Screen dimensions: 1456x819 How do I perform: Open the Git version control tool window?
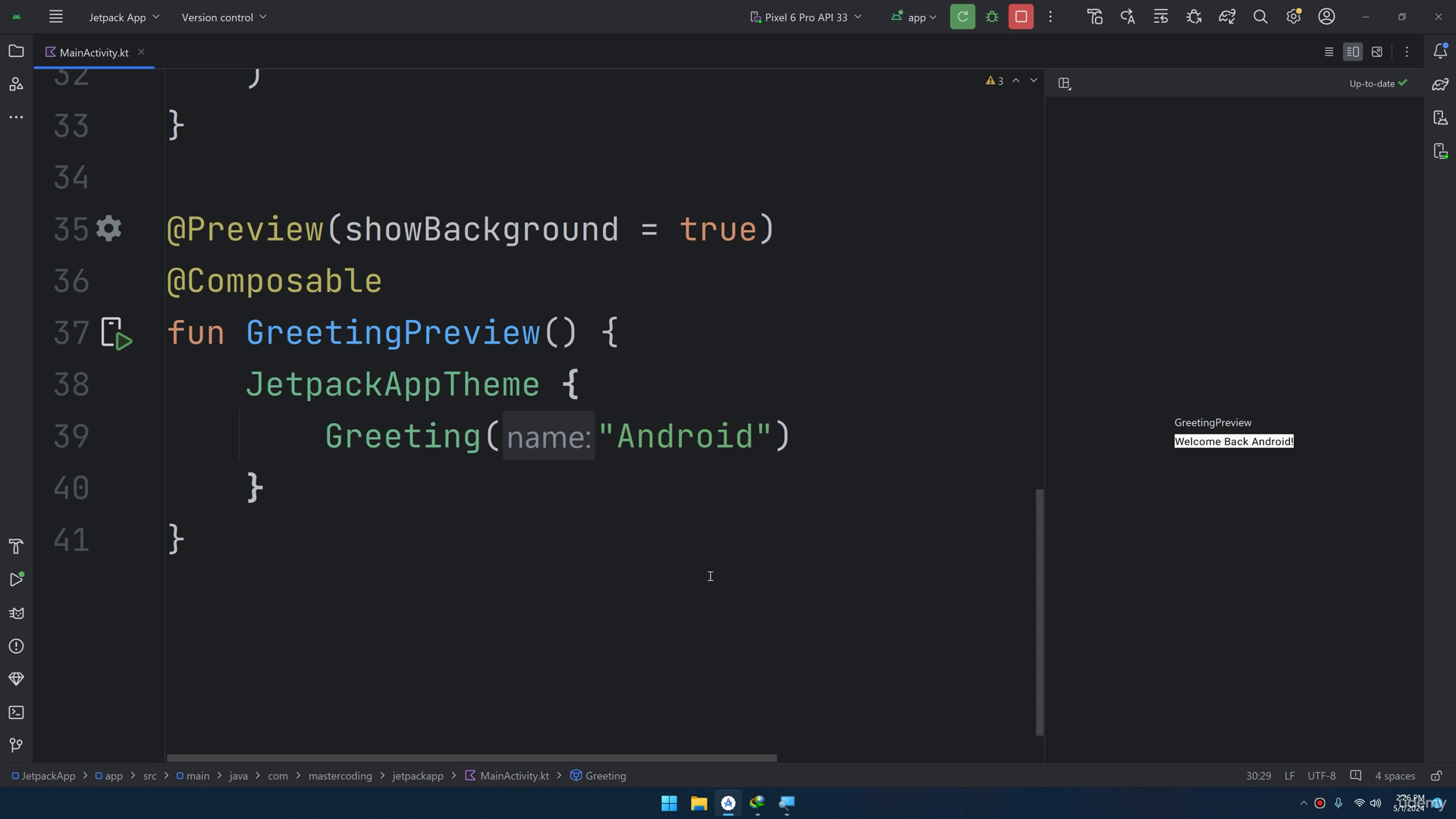[16, 745]
